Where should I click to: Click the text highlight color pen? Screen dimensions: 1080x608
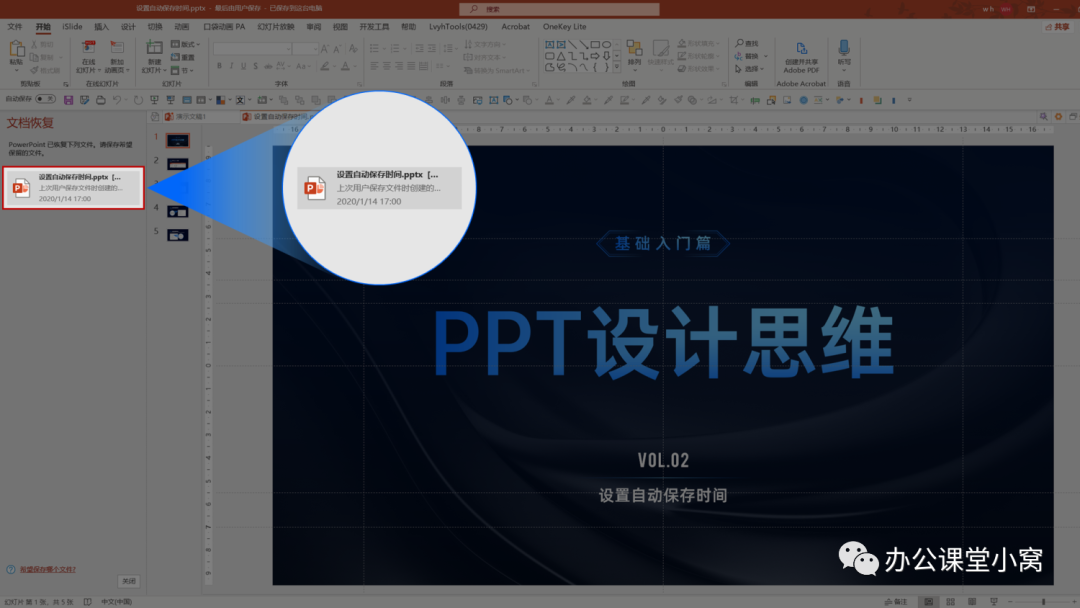(x=326, y=66)
